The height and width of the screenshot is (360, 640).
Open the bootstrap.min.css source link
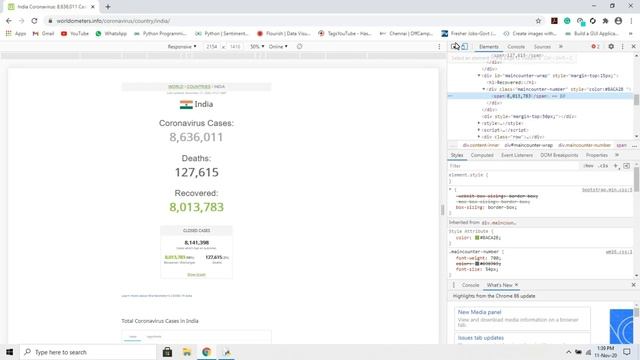coord(607,190)
